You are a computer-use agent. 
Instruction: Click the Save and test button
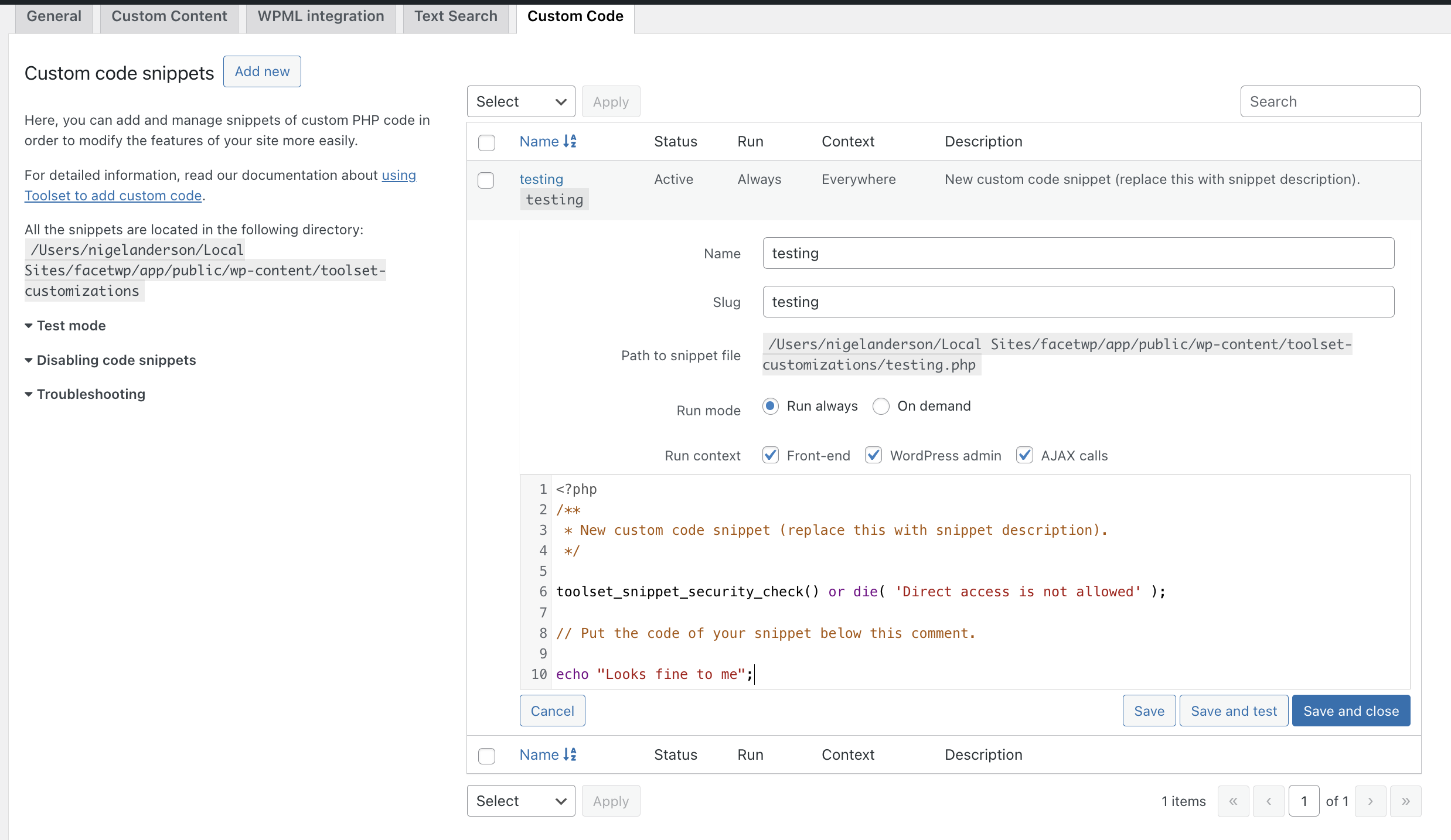pyautogui.click(x=1234, y=711)
